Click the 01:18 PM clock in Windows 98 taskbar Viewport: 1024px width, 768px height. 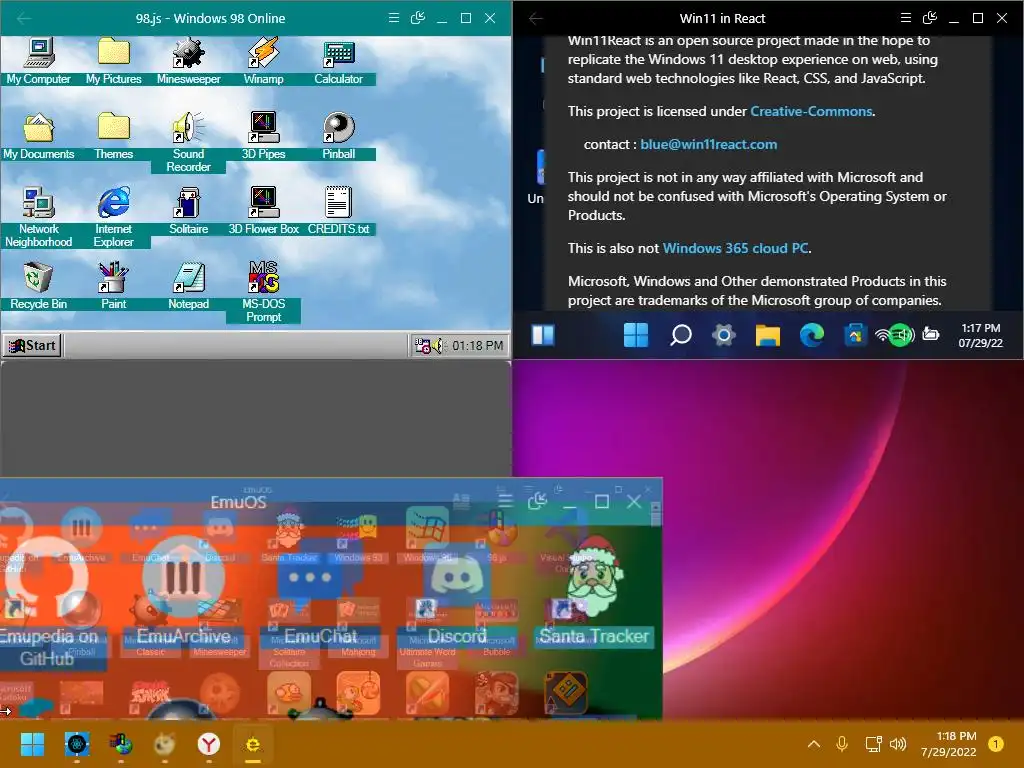point(477,345)
